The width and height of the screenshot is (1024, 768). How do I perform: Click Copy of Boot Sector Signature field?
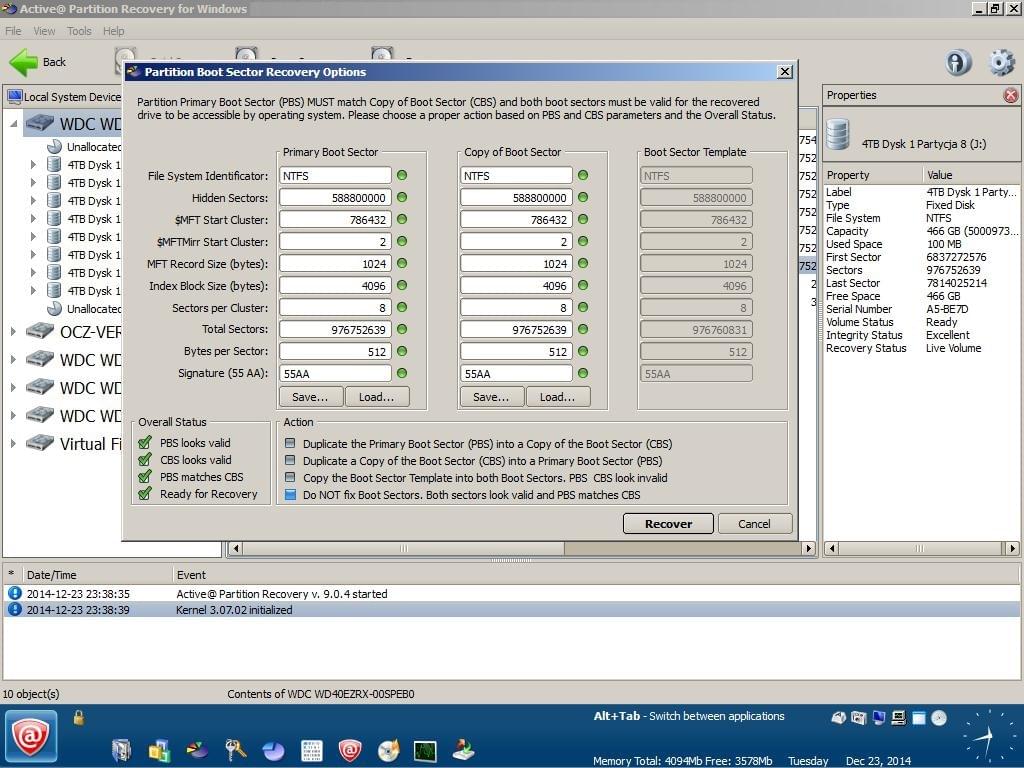click(516, 374)
